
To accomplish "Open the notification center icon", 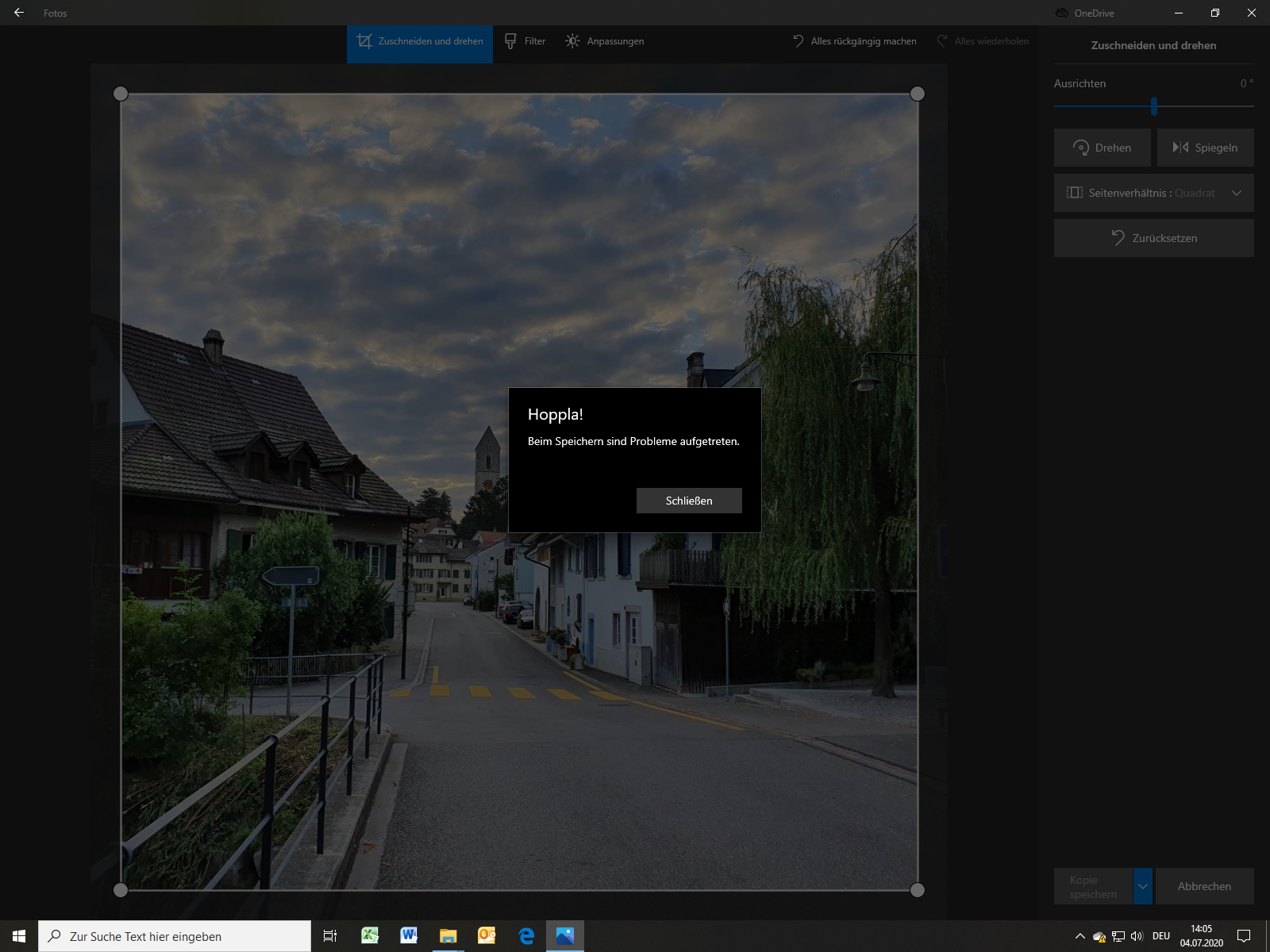I will point(1244,936).
